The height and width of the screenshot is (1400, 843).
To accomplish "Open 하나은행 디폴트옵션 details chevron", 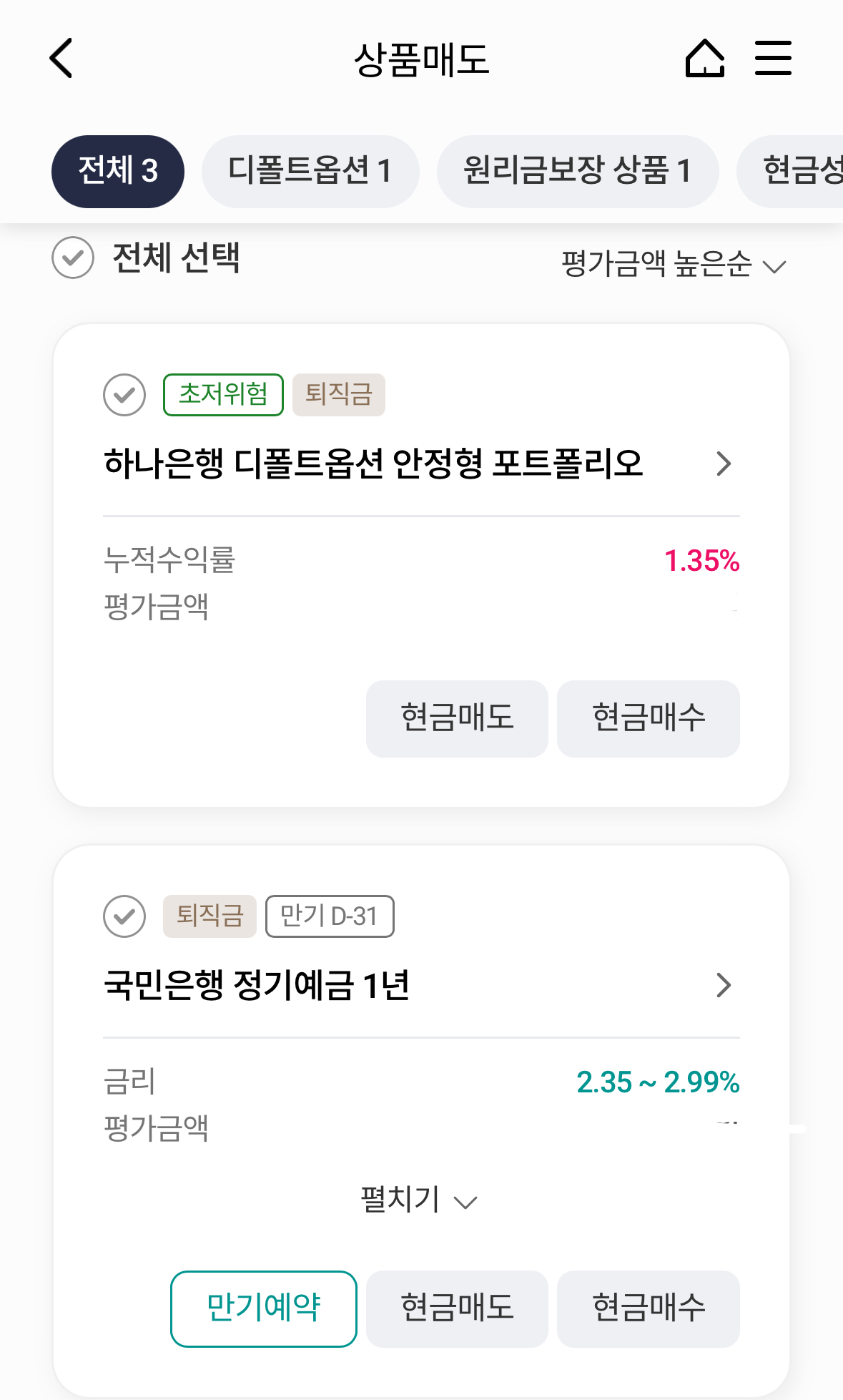I will [x=724, y=464].
